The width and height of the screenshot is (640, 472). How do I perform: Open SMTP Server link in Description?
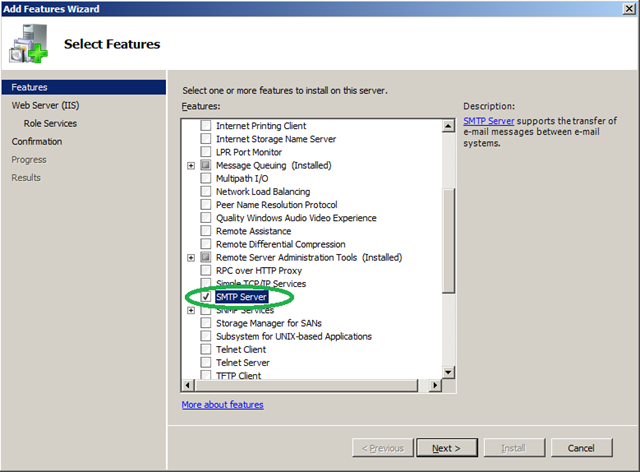(x=489, y=121)
